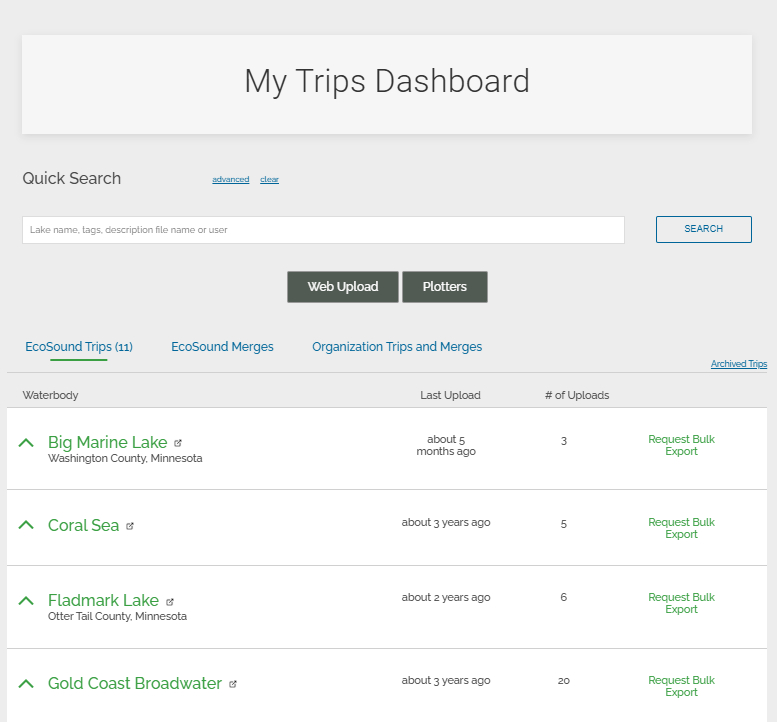Open external link icon beside Coral Sea
777x722 pixels.
coord(130,526)
